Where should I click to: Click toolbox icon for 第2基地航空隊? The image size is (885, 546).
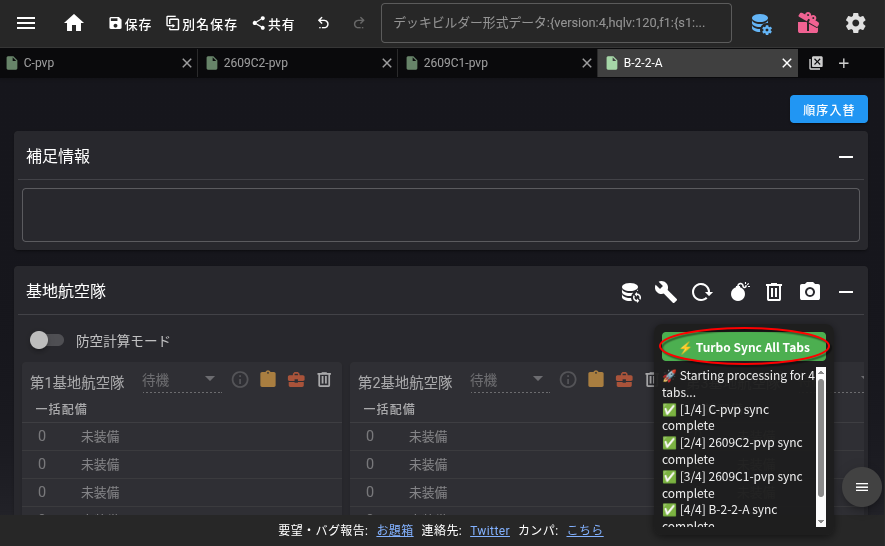624,380
